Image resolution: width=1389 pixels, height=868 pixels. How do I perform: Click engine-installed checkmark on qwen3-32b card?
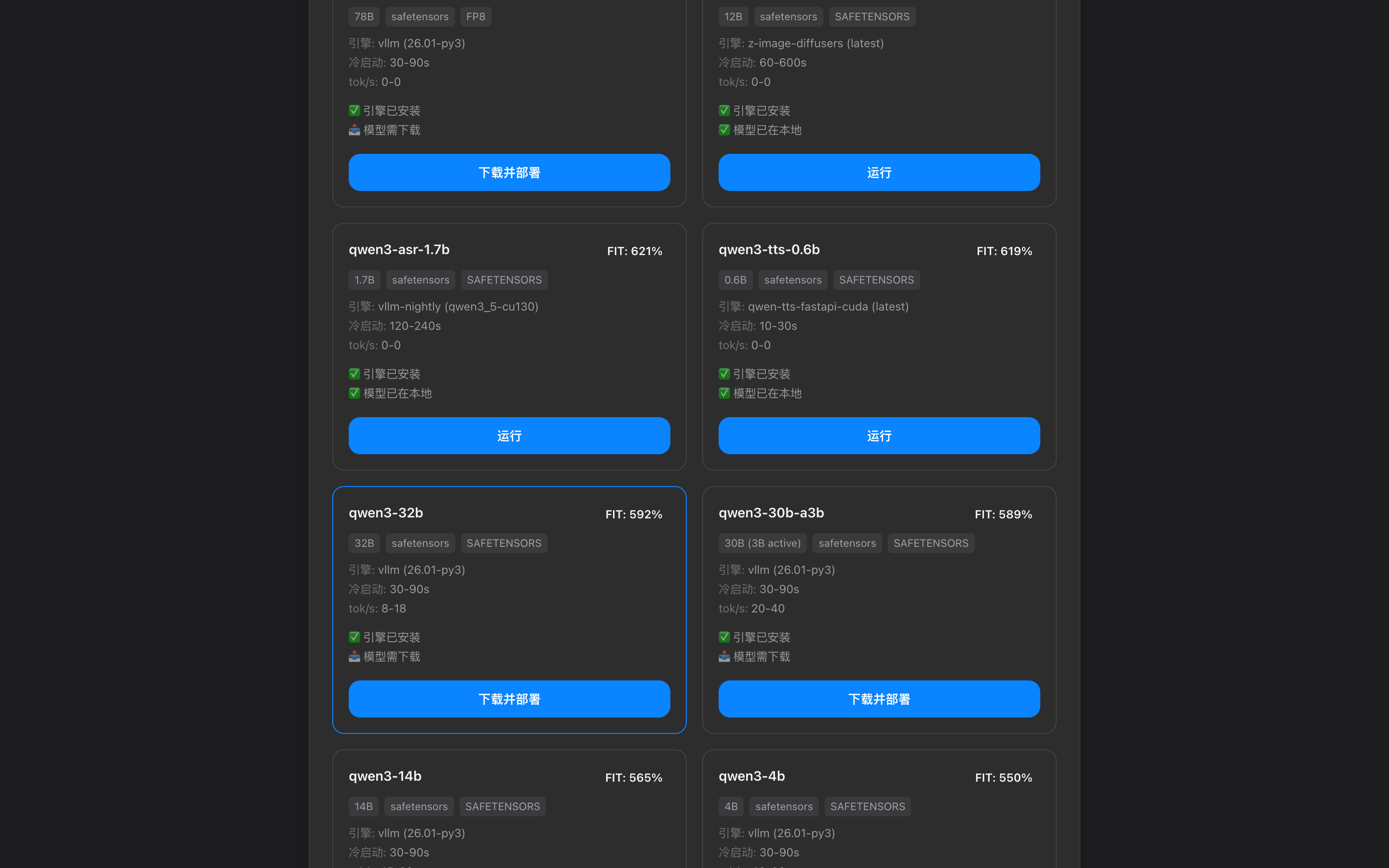354,637
